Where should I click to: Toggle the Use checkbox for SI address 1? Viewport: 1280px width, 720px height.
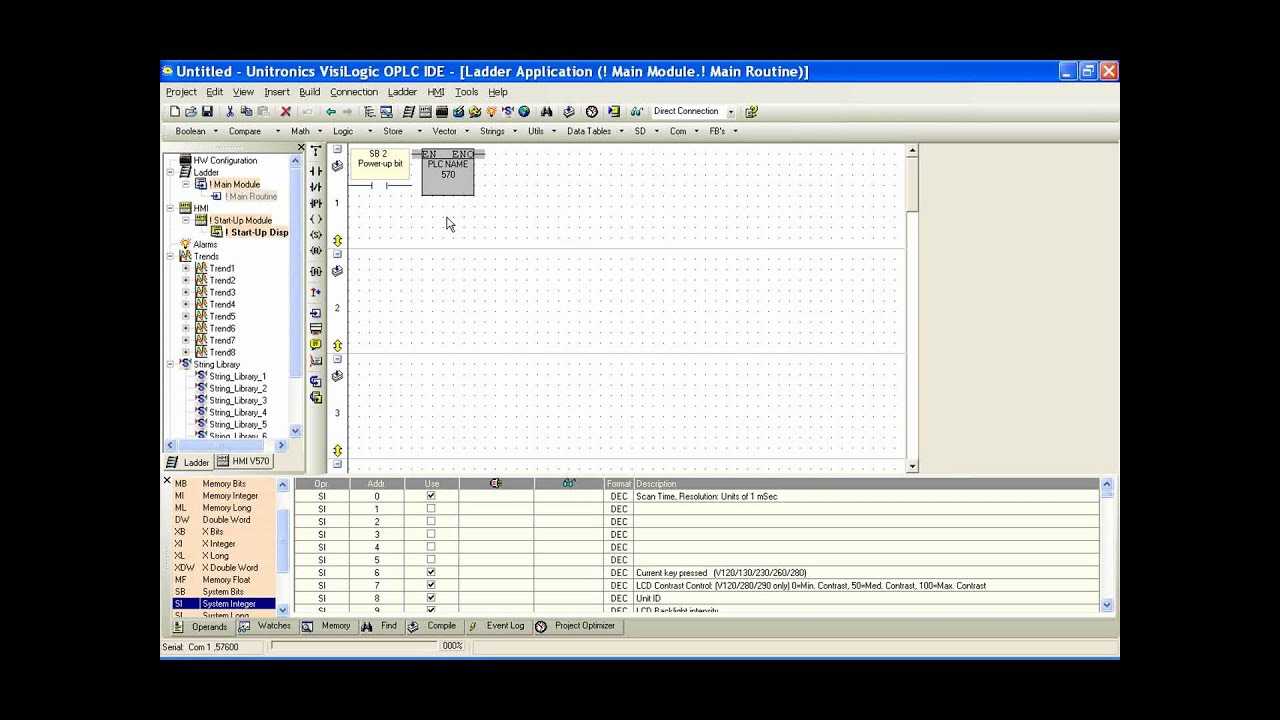[431, 509]
